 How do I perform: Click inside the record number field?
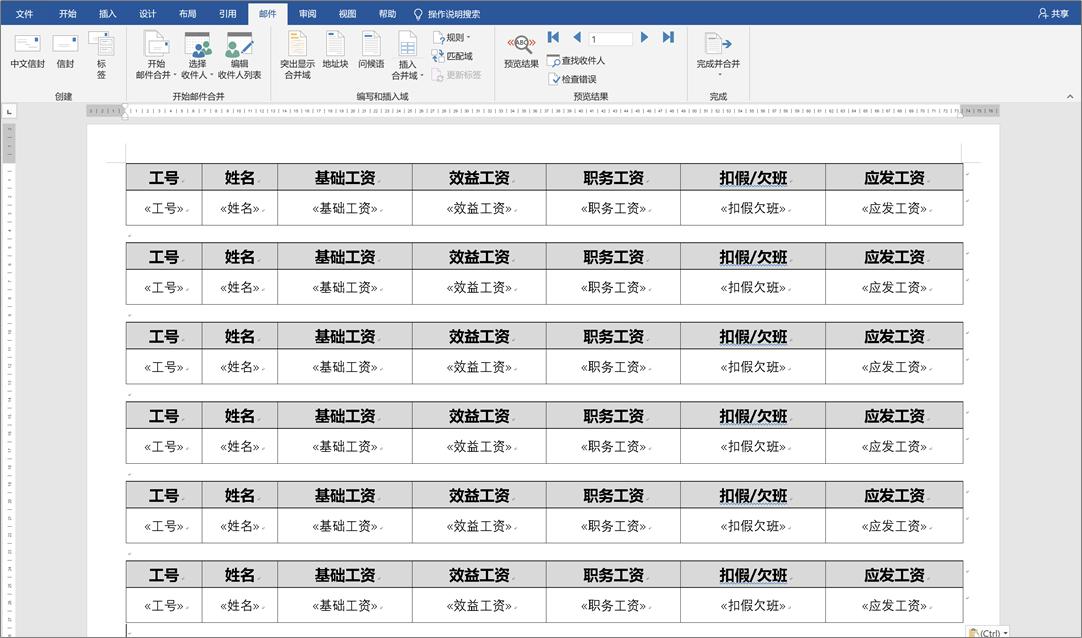(608, 37)
